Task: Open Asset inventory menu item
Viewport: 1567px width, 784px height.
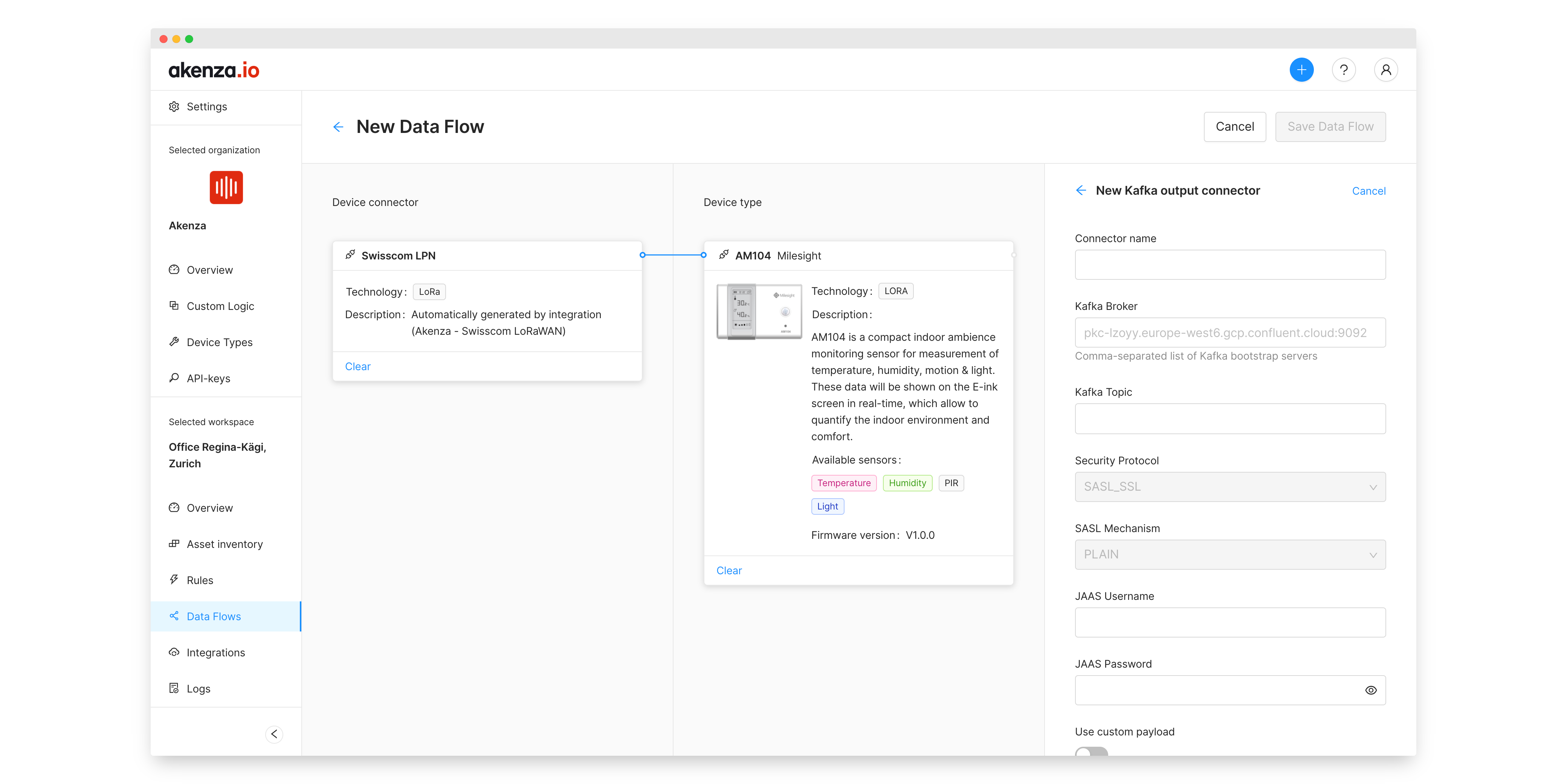Action: [x=226, y=544]
